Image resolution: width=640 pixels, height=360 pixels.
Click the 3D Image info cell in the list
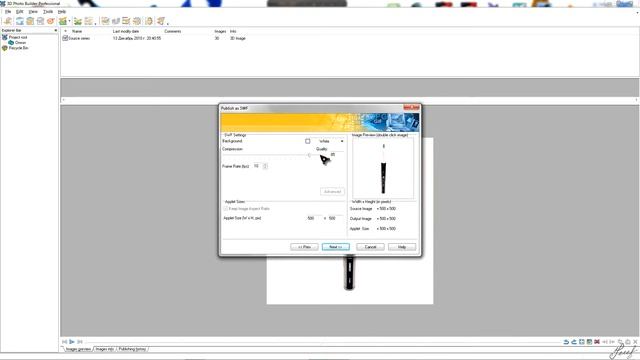[x=238, y=38]
